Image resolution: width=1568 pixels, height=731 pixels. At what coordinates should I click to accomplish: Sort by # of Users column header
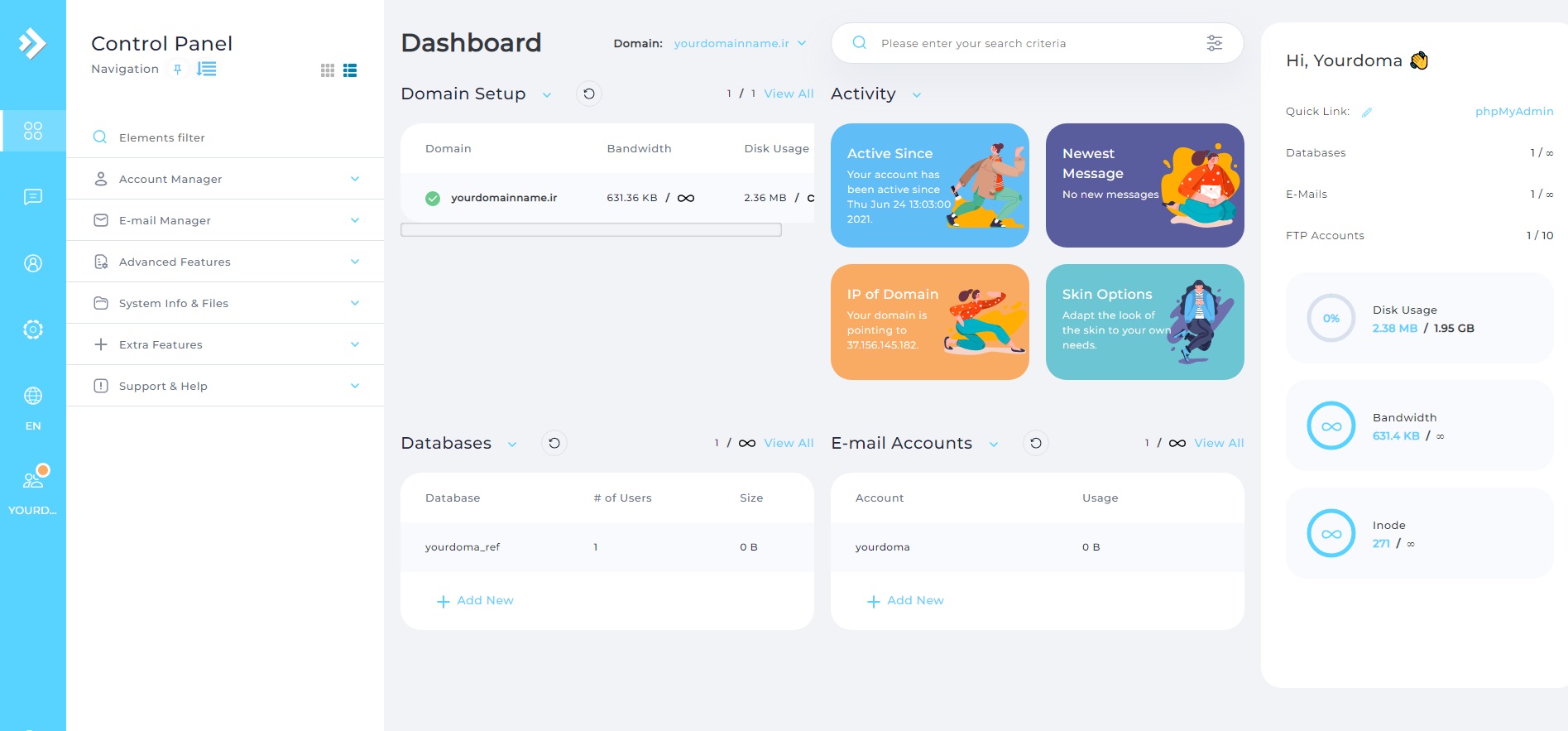point(622,498)
